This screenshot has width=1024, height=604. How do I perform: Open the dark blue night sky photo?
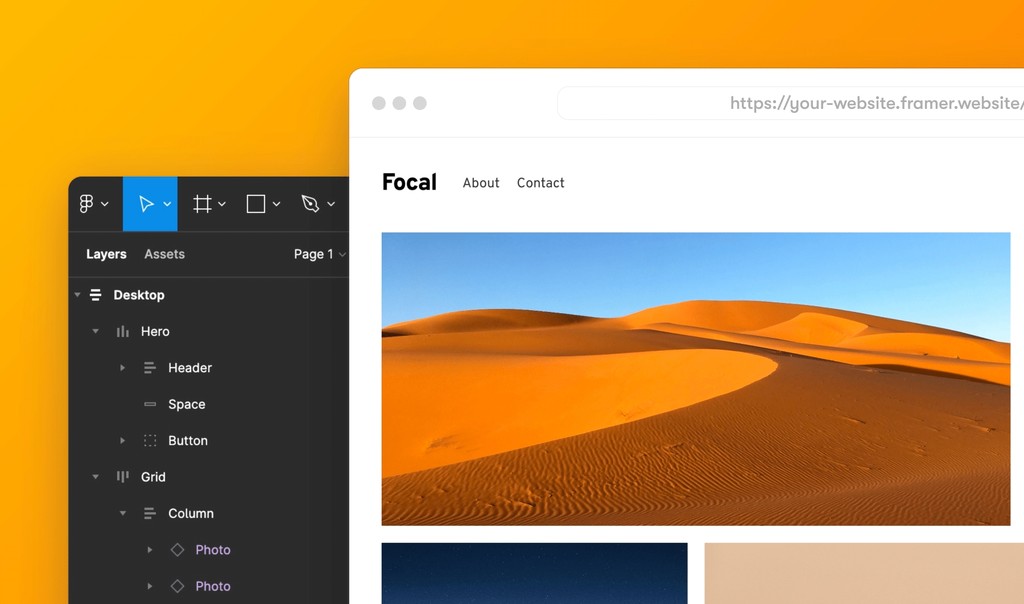pyautogui.click(x=534, y=573)
